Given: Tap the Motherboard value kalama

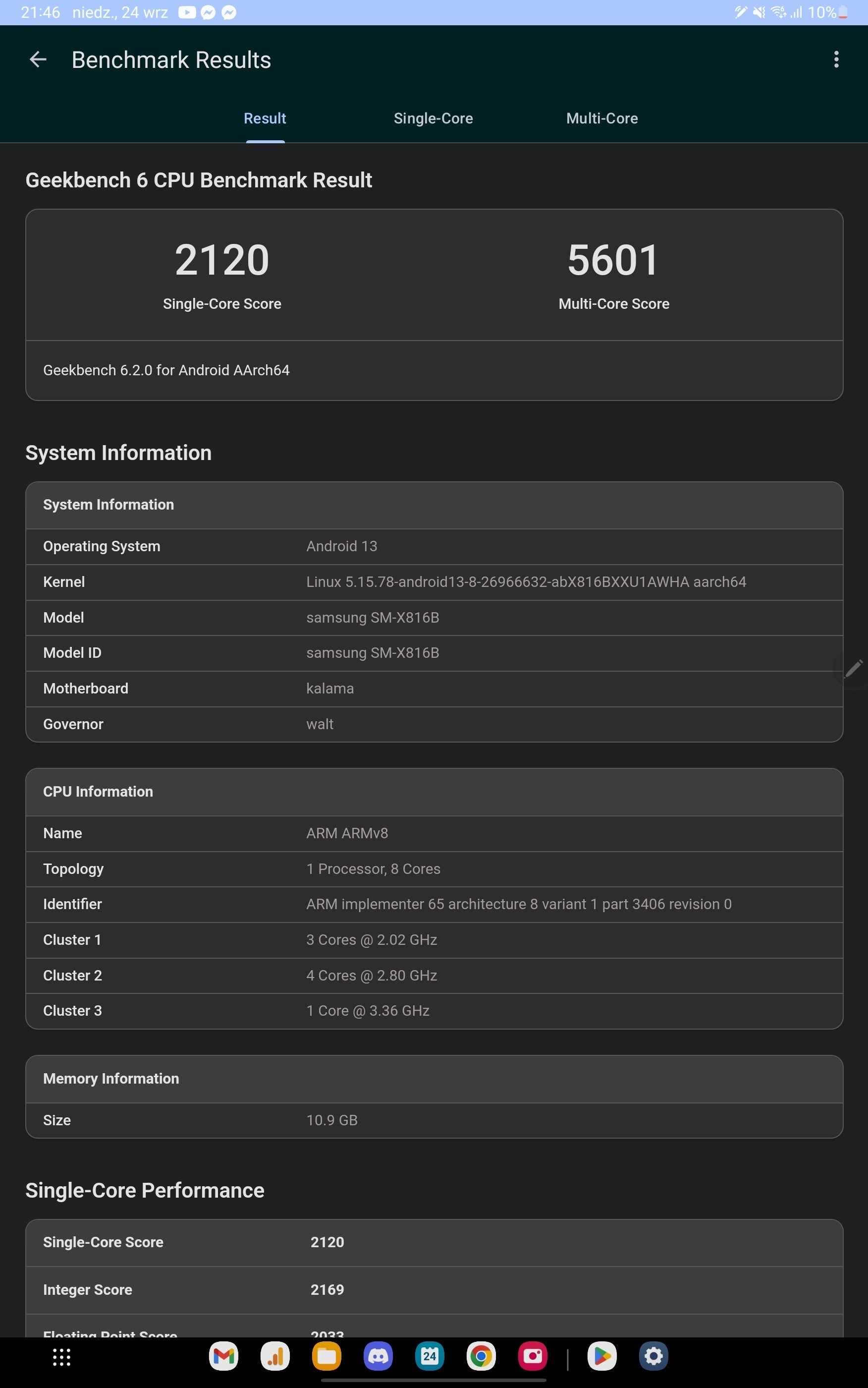Looking at the screenshot, I should point(330,689).
